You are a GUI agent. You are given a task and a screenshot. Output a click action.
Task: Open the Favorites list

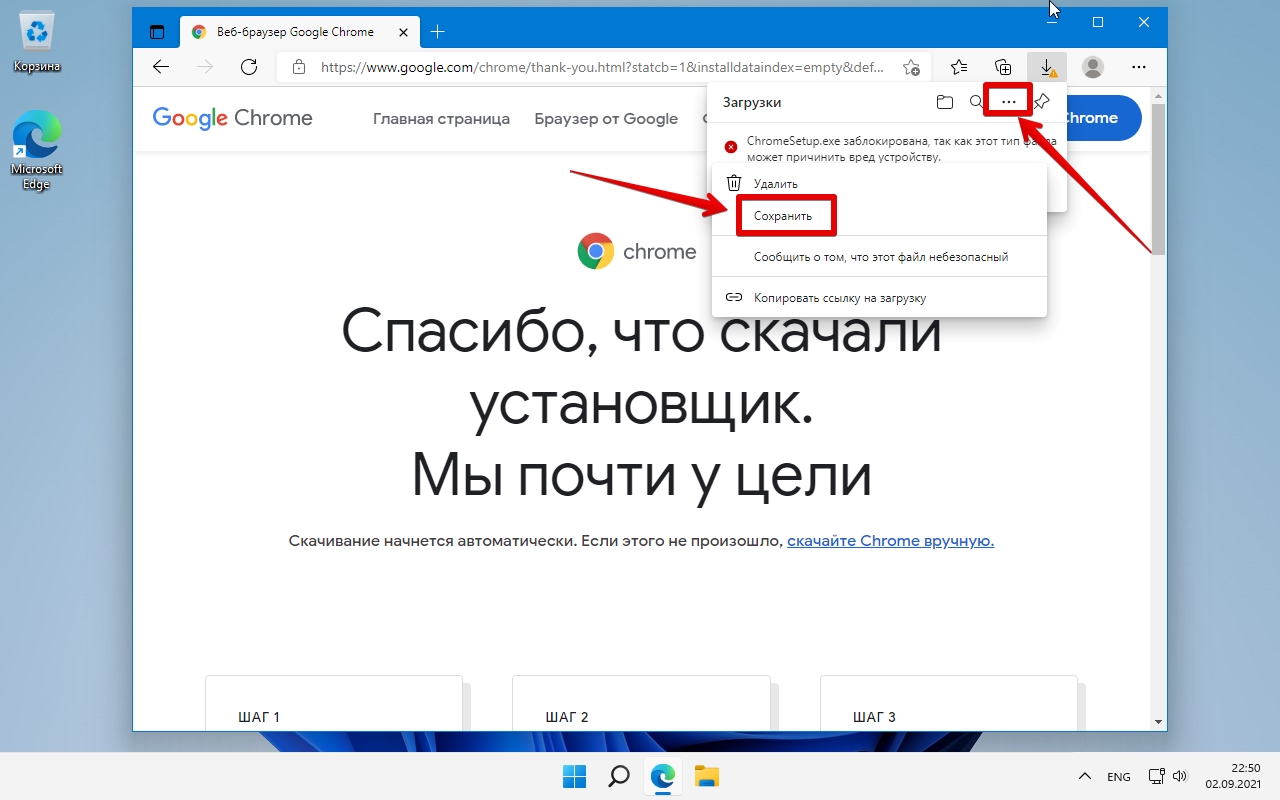point(959,67)
